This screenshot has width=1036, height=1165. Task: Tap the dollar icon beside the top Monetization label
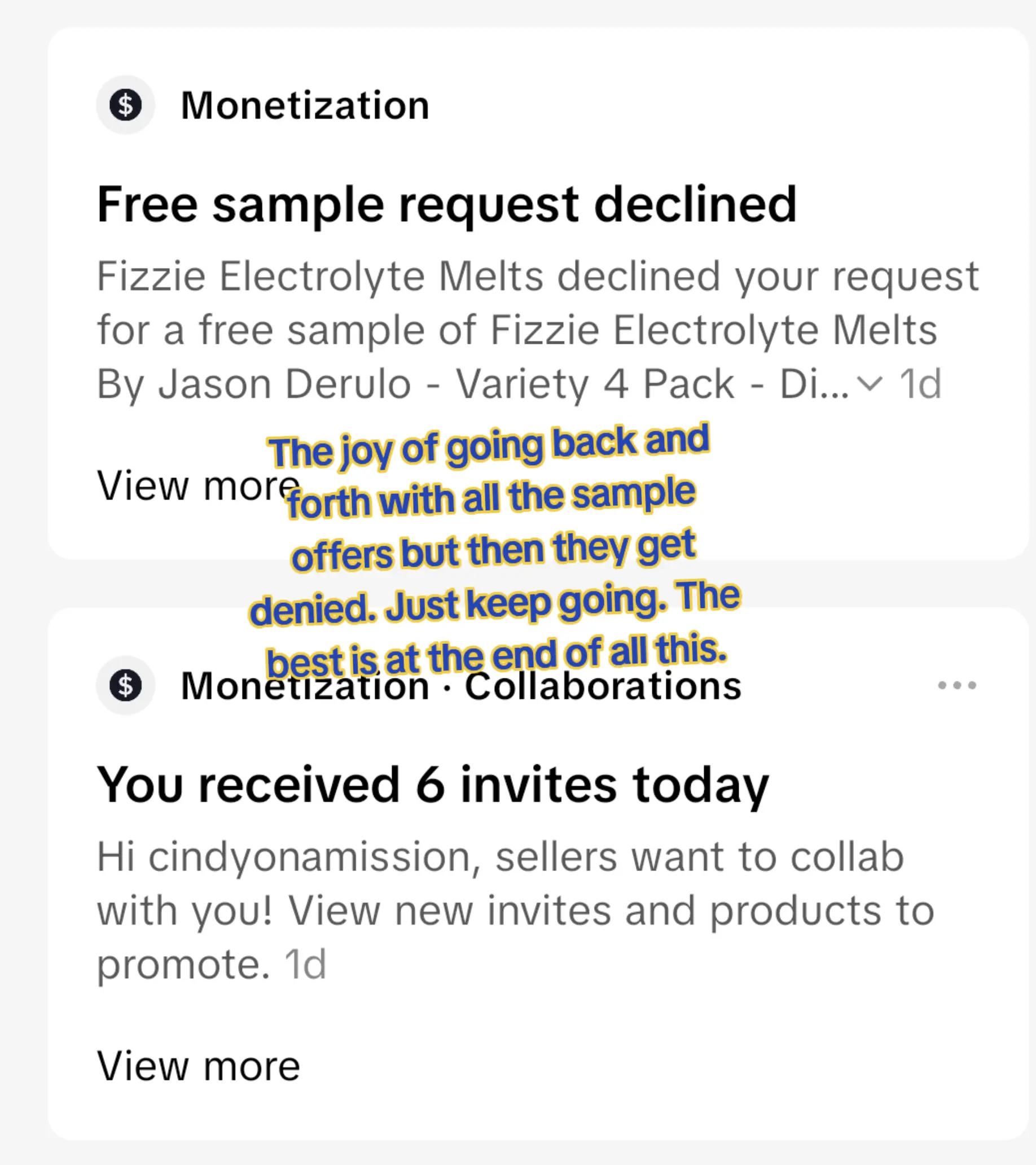coord(125,106)
